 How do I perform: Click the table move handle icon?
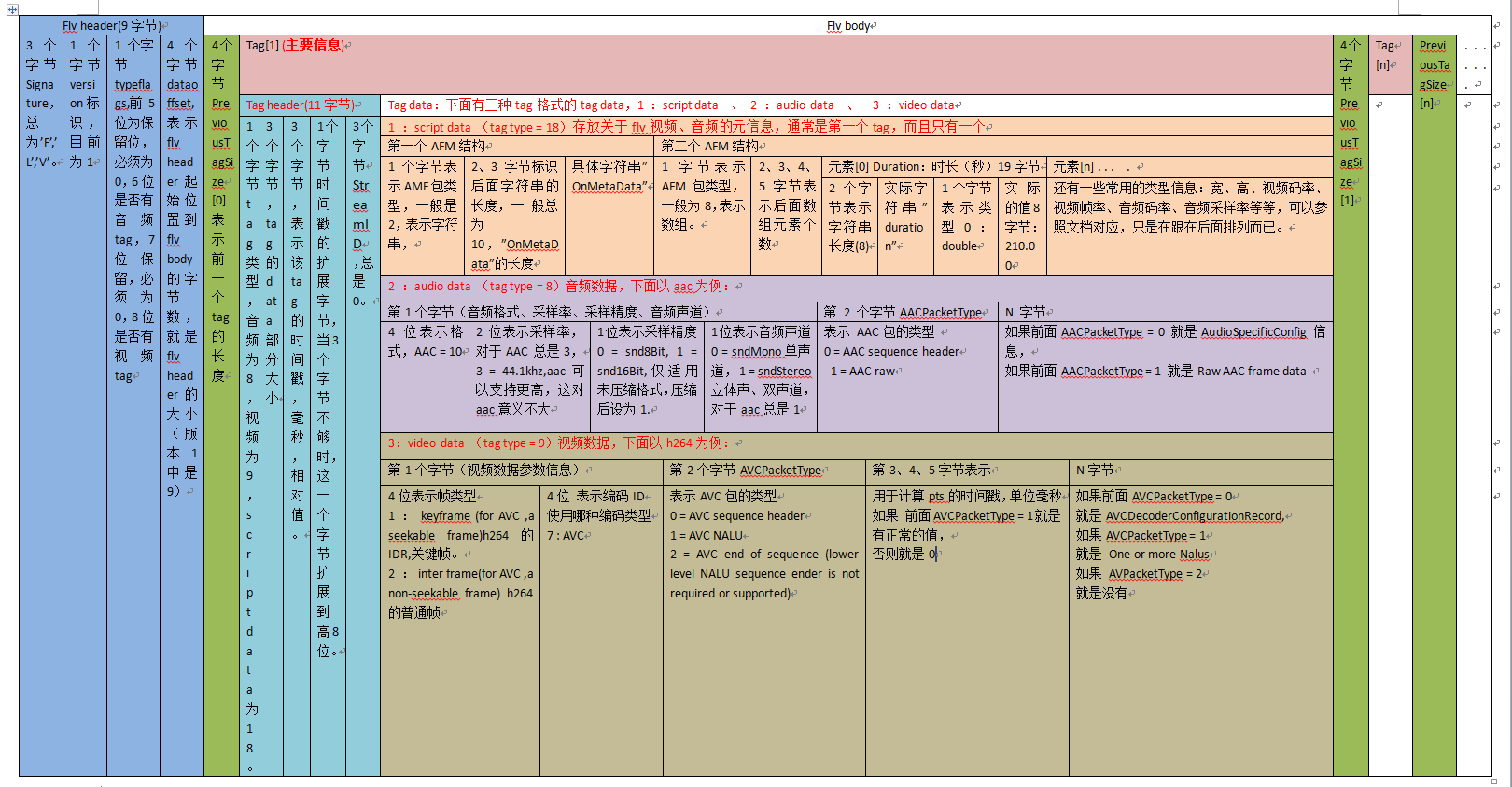tap(12, 9)
